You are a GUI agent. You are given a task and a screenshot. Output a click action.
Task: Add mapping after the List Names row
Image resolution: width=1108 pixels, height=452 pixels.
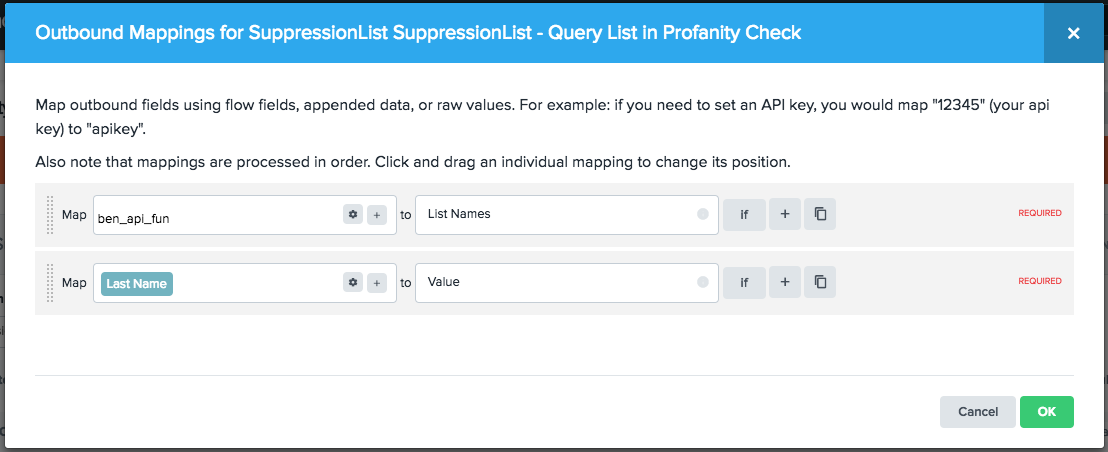785,214
